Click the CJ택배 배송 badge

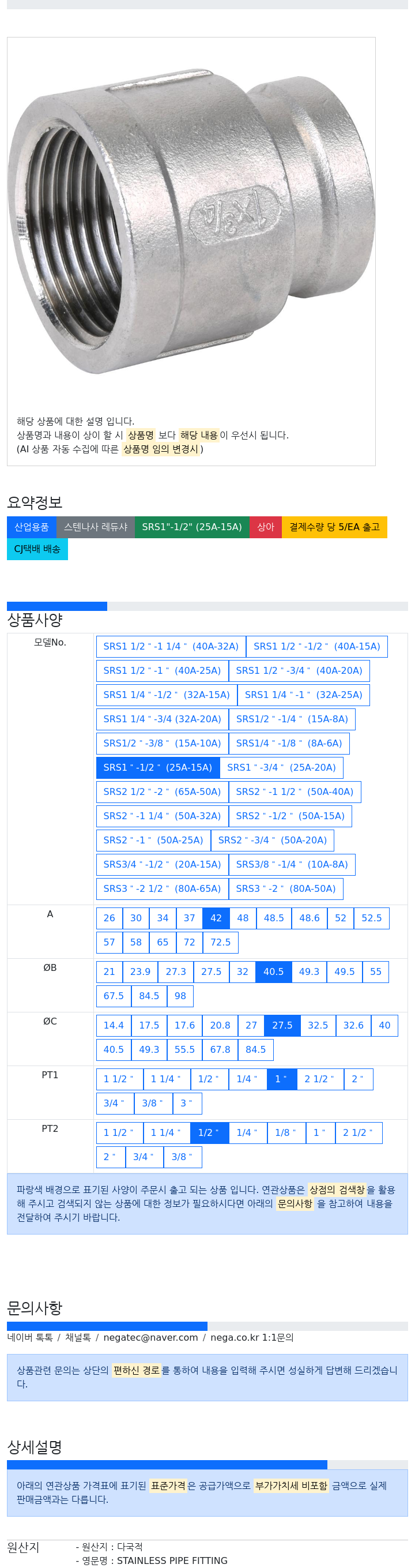point(37,549)
